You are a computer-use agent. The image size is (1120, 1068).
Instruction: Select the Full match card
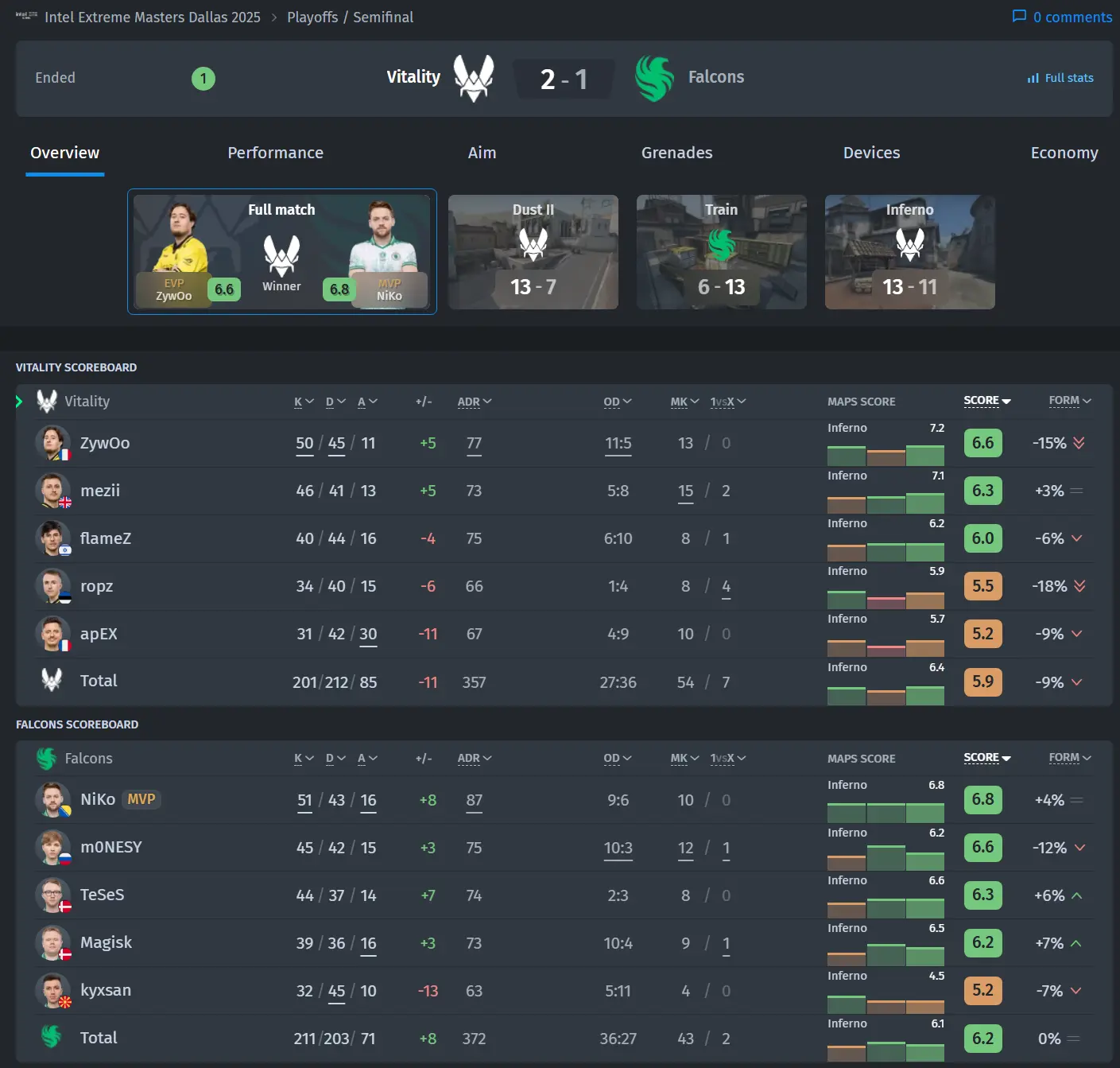tap(282, 251)
